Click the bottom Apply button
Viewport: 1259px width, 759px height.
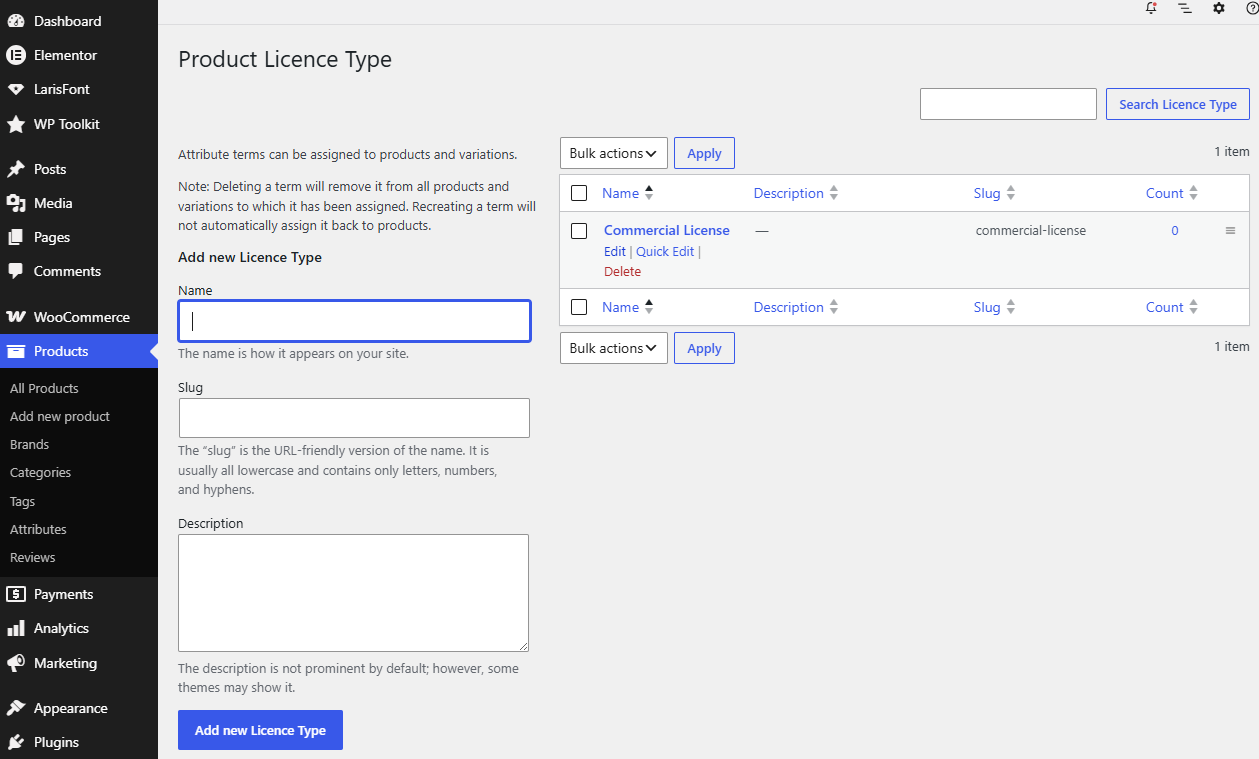click(x=704, y=348)
